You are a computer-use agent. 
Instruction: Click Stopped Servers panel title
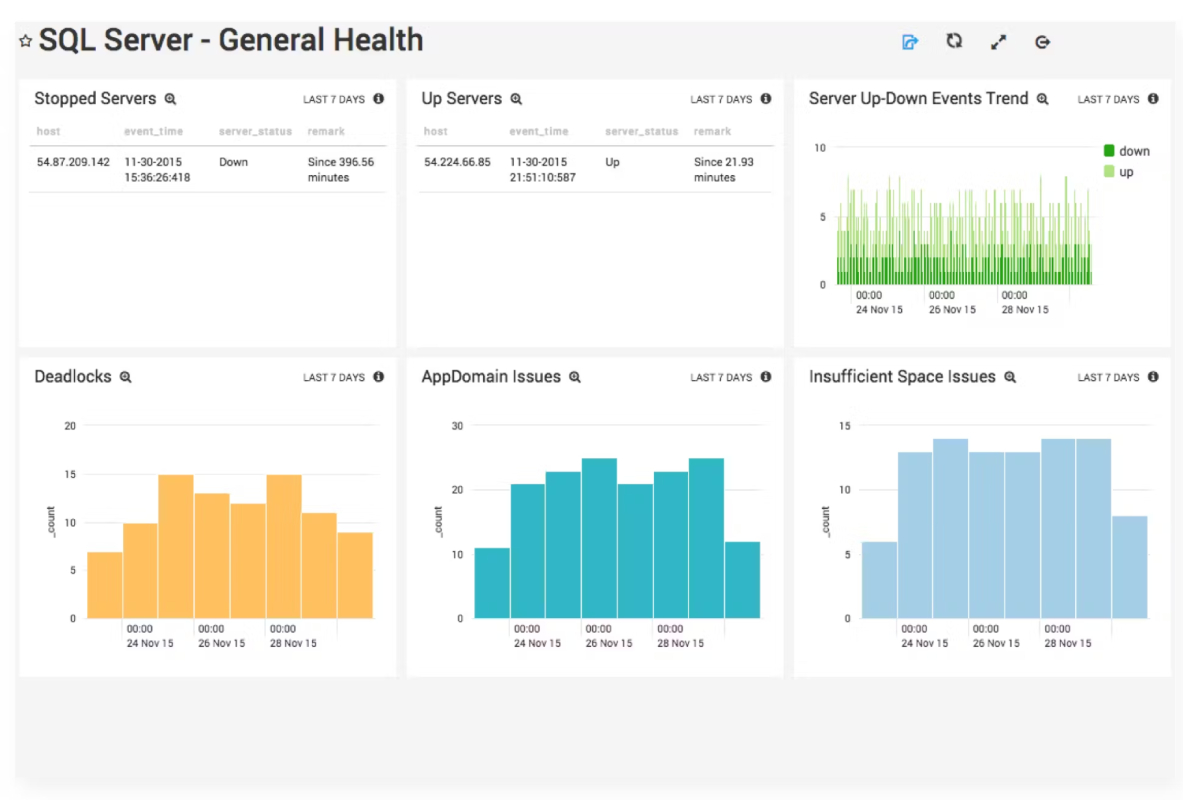click(95, 99)
